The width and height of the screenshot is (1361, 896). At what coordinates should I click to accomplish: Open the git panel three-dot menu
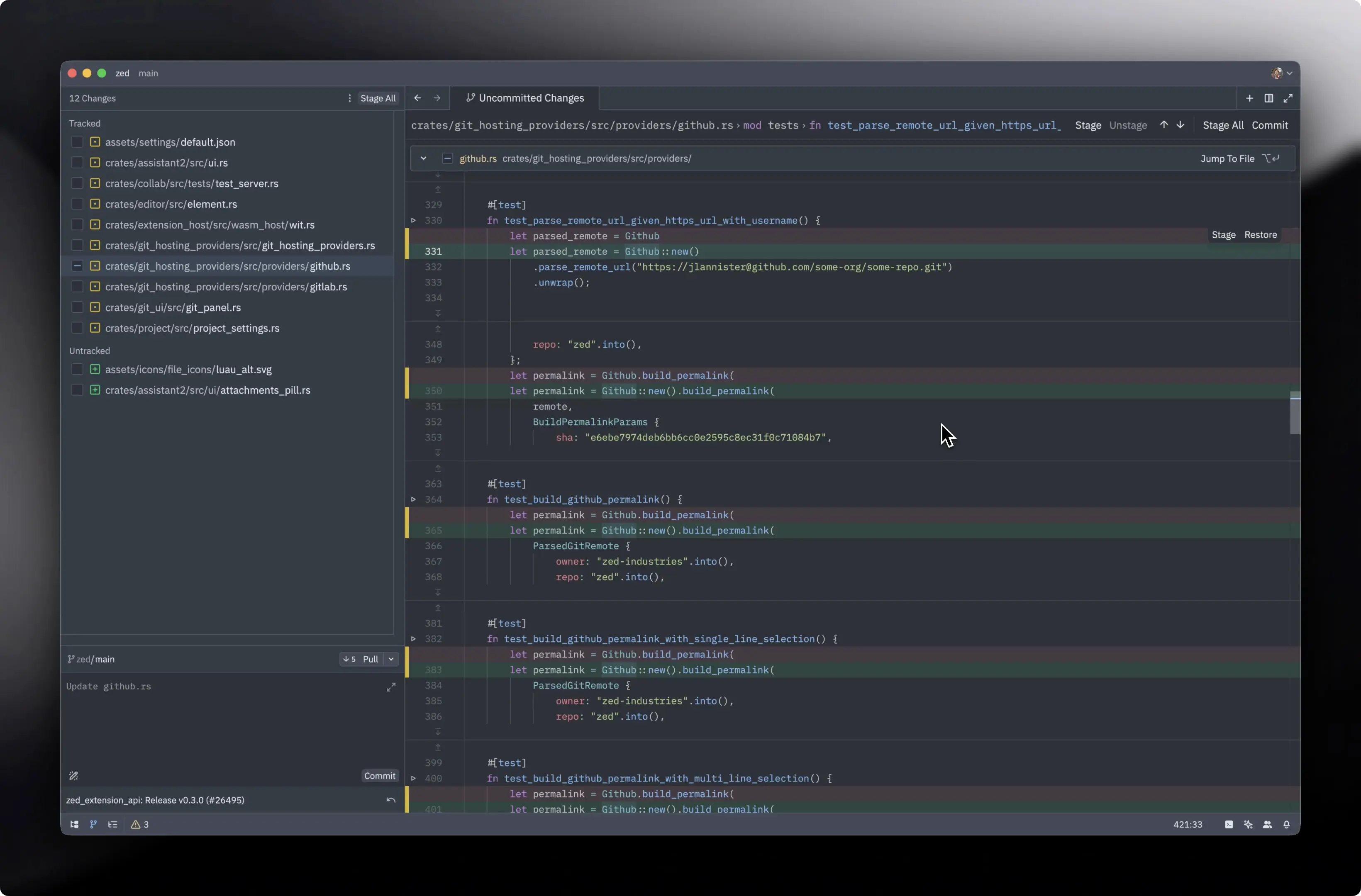[349, 98]
